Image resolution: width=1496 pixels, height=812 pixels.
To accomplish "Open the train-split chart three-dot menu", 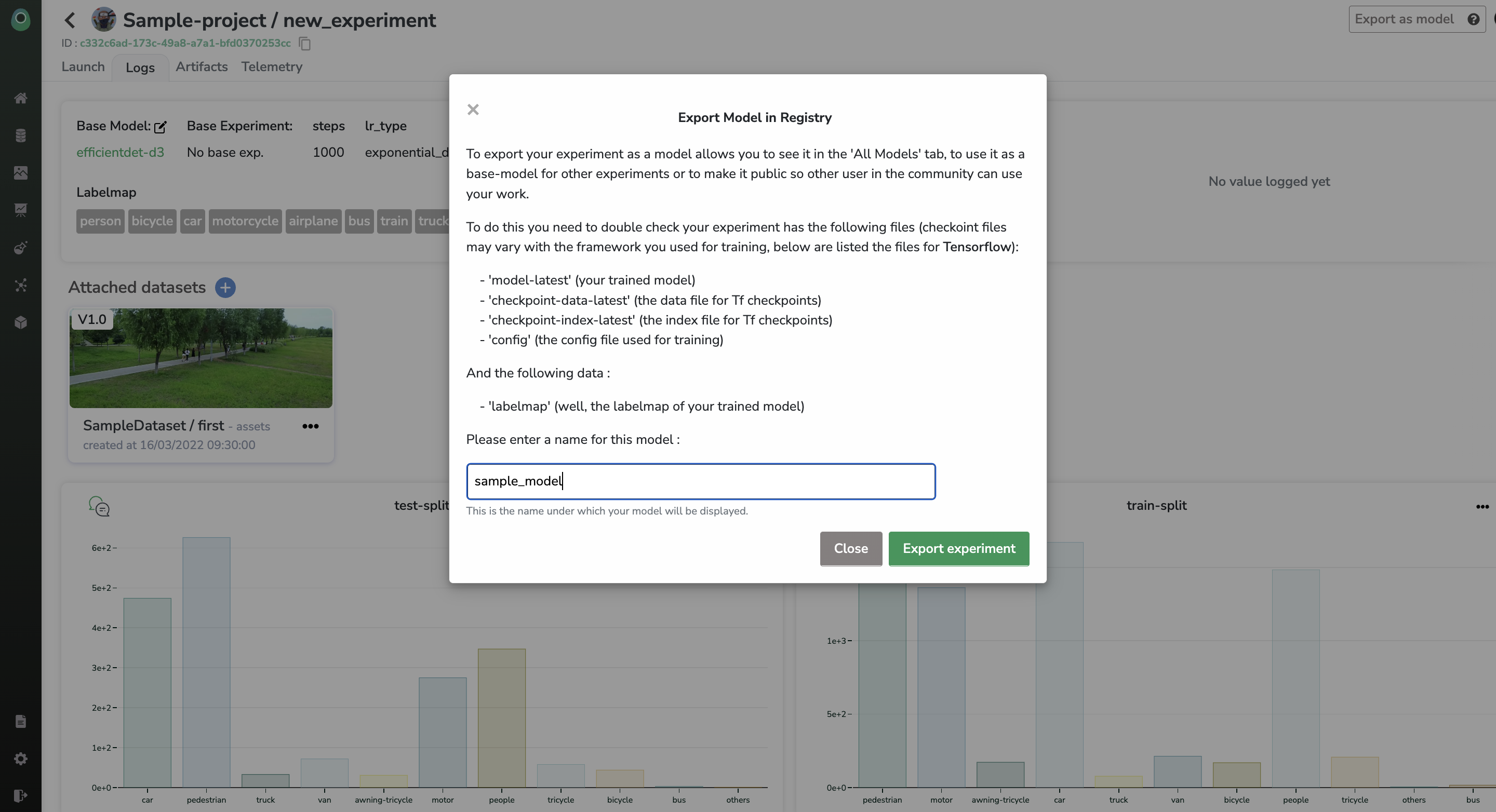I will coord(1482,507).
